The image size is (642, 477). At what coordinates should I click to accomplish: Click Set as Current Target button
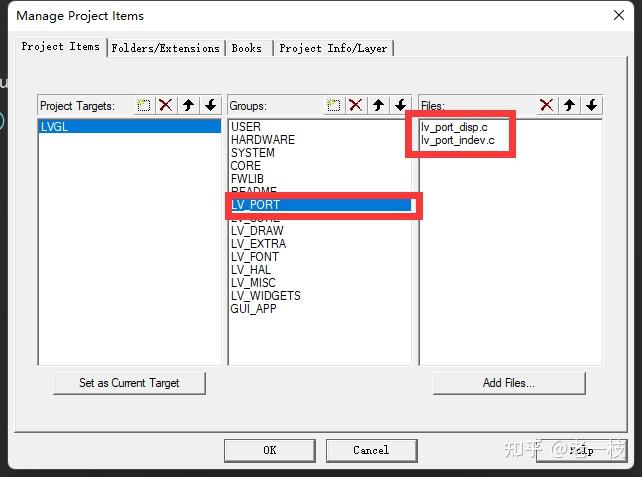point(129,383)
